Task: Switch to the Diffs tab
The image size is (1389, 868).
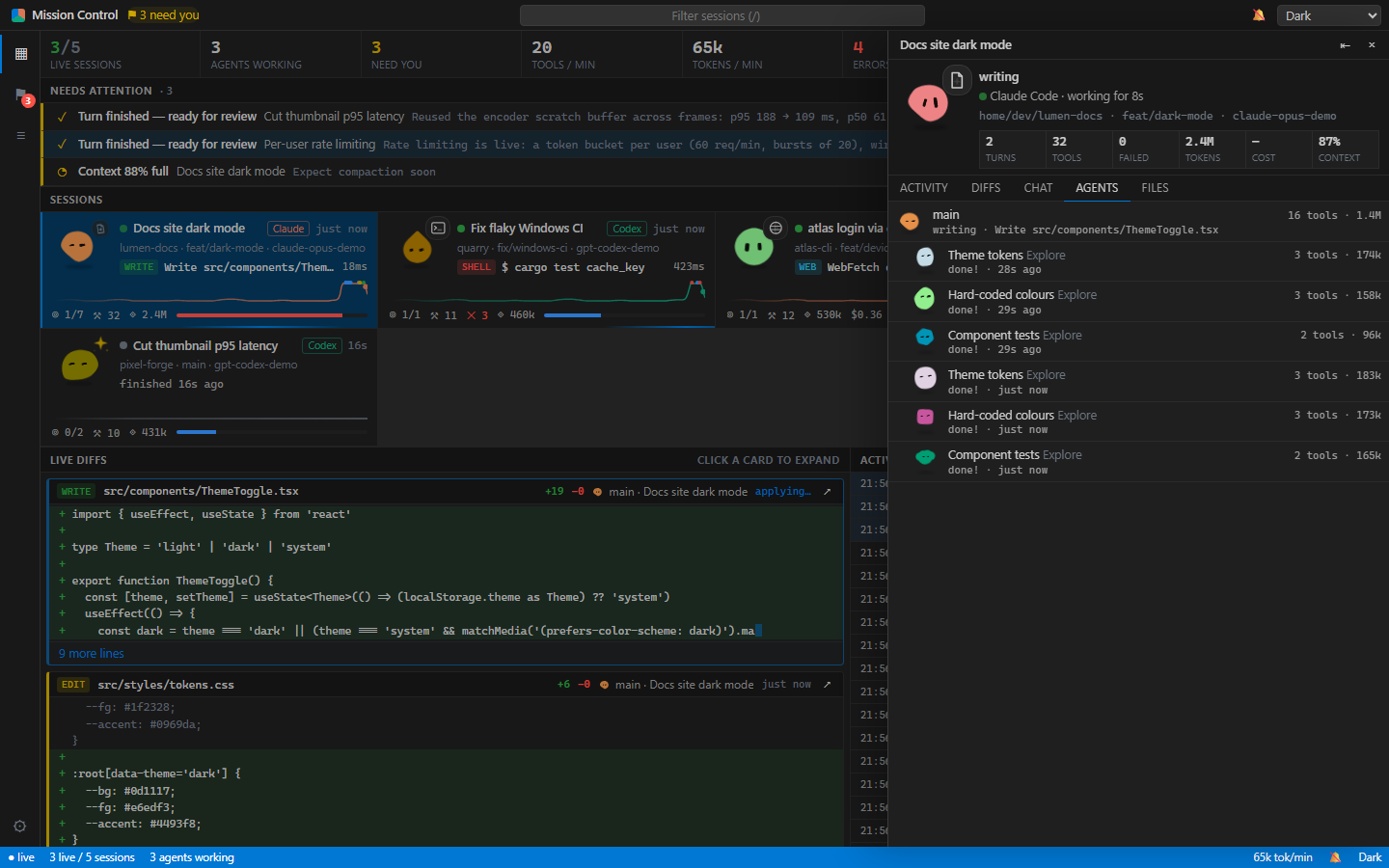Action: [986, 188]
